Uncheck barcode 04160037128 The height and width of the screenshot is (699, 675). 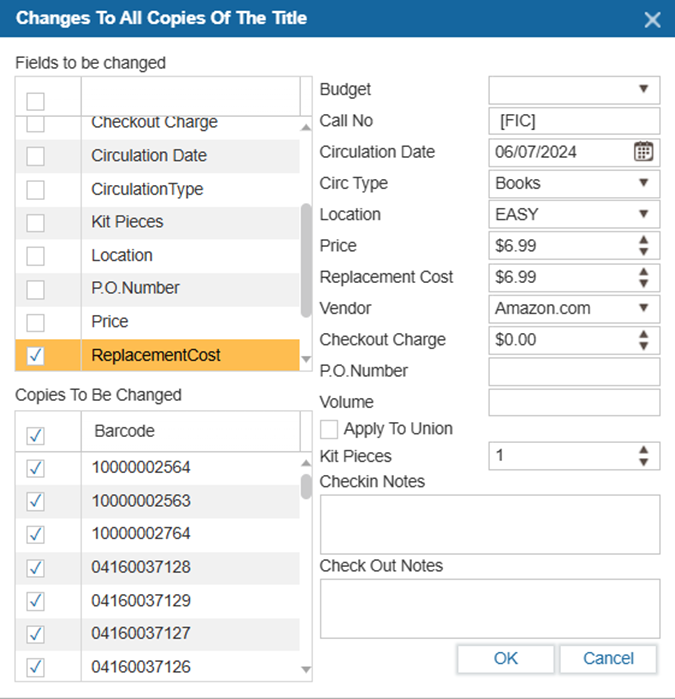(35, 568)
